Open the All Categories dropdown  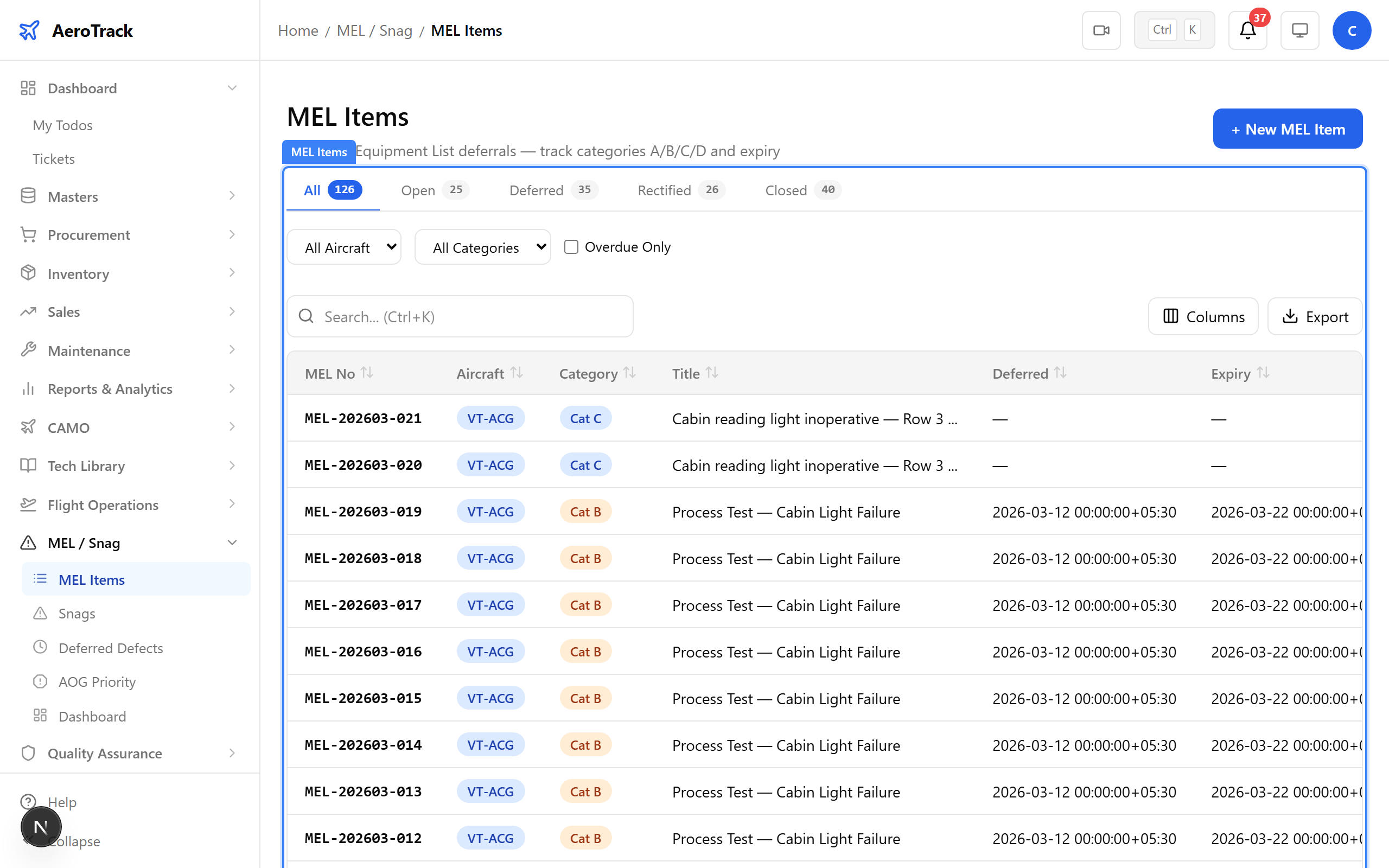[482, 246]
